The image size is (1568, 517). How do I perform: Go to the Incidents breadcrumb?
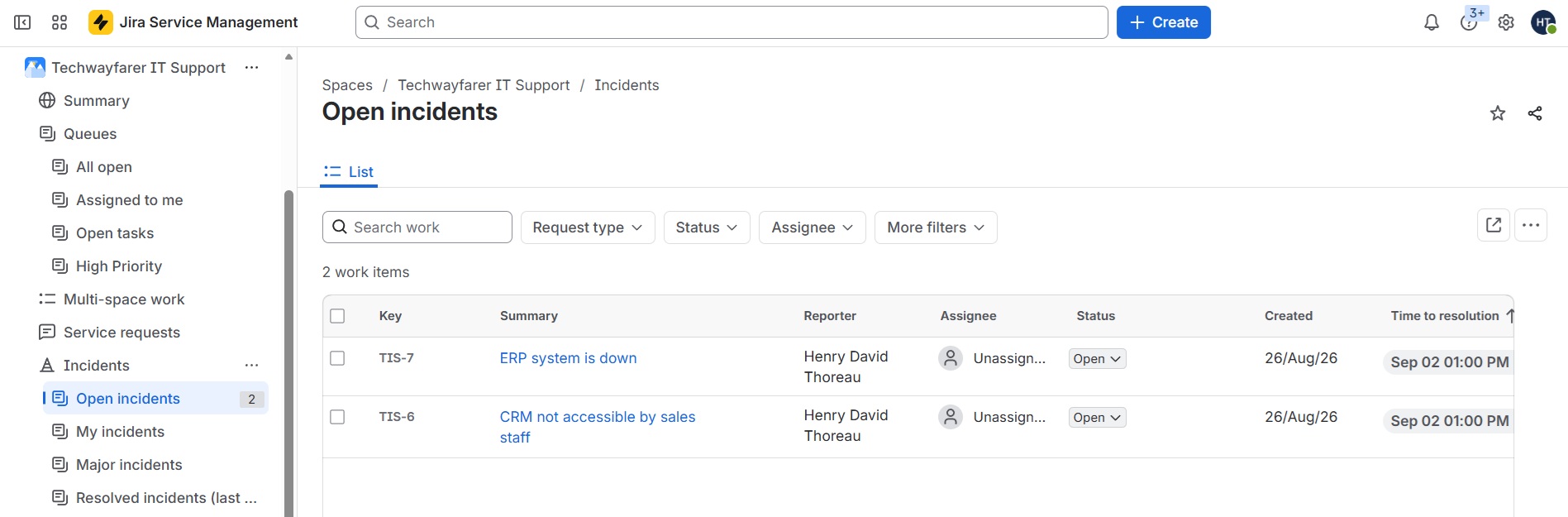[627, 85]
